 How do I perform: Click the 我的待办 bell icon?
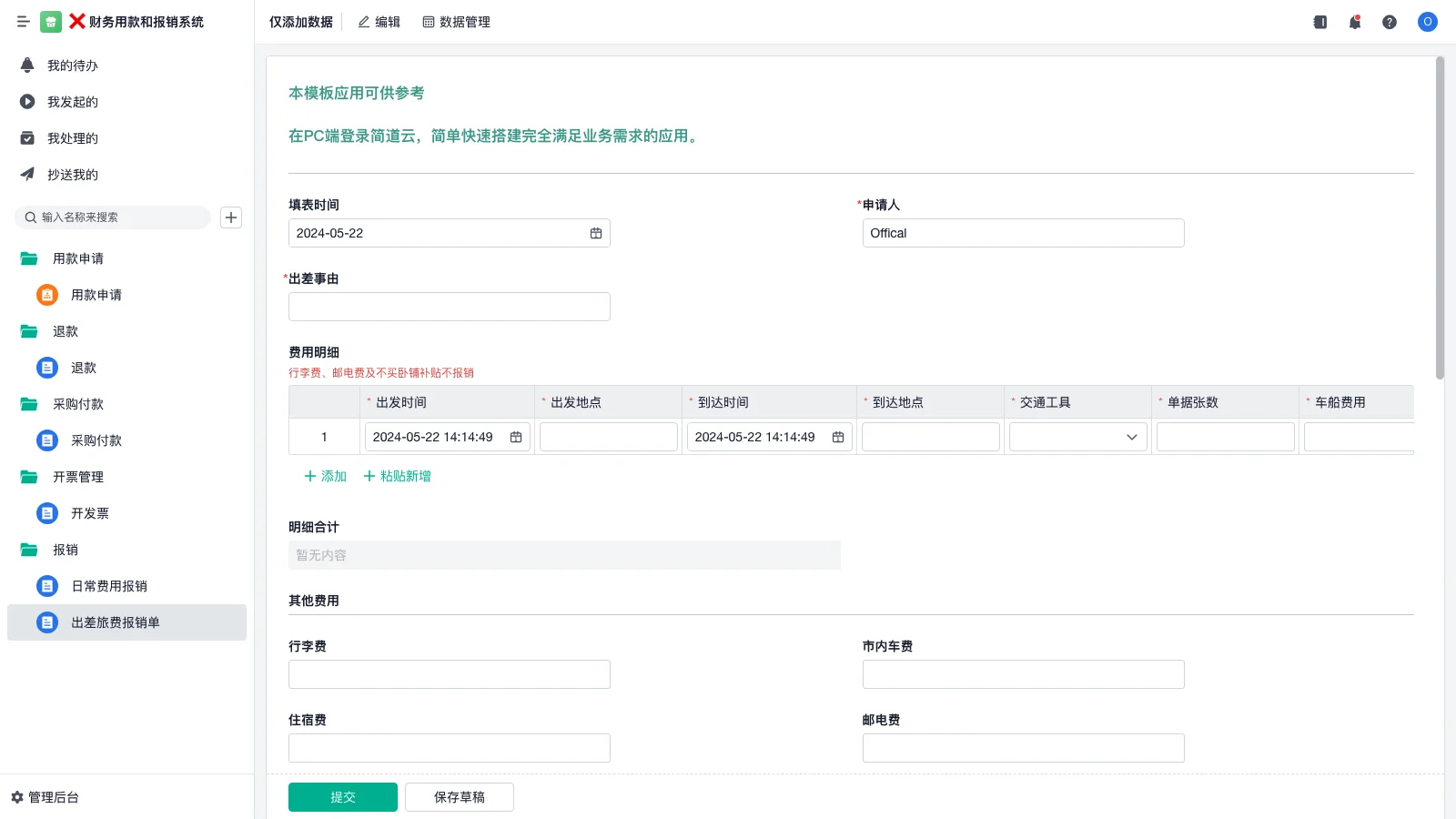pyautogui.click(x=27, y=66)
